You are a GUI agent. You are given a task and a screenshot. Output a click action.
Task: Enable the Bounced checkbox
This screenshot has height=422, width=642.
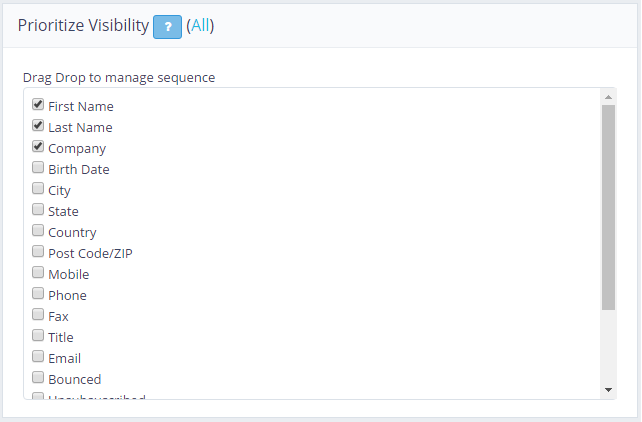click(38, 378)
